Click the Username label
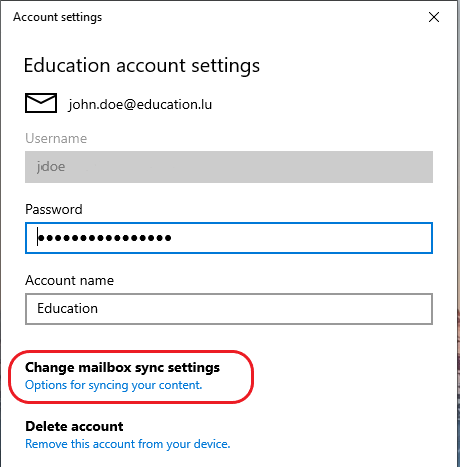Screen dimensions: 460x467 coord(56,138)
